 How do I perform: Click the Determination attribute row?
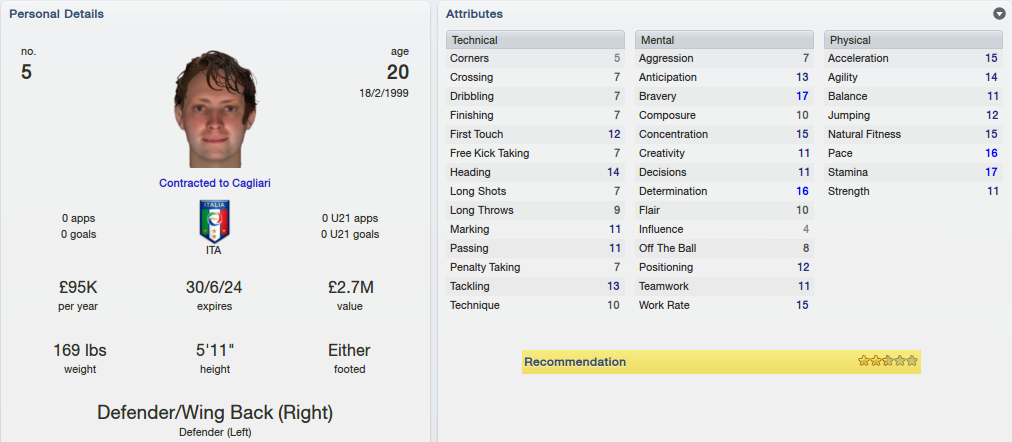[724, 192]
